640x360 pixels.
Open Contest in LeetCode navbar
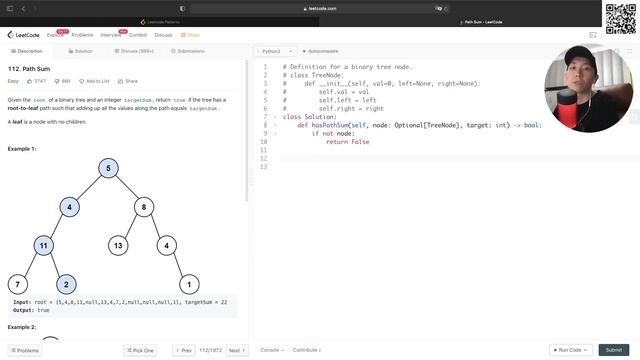pos(138,35)
